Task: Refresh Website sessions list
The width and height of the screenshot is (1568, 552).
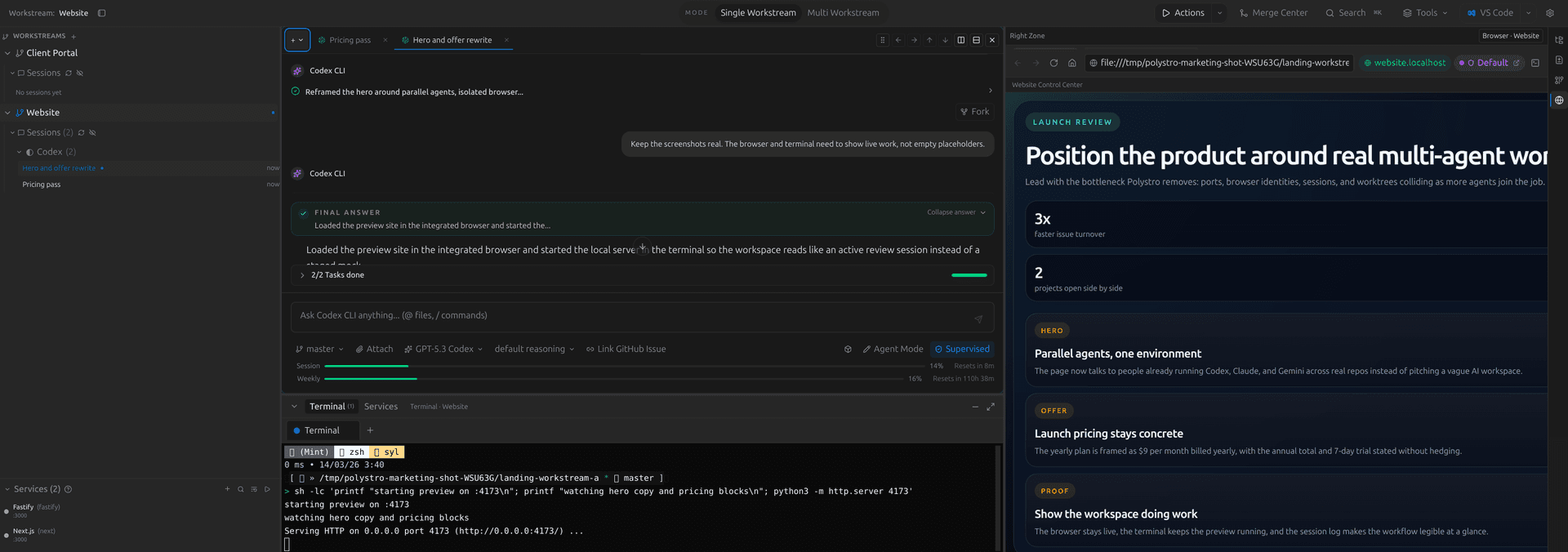Action: pyautogui.click(x=82, y=132)
